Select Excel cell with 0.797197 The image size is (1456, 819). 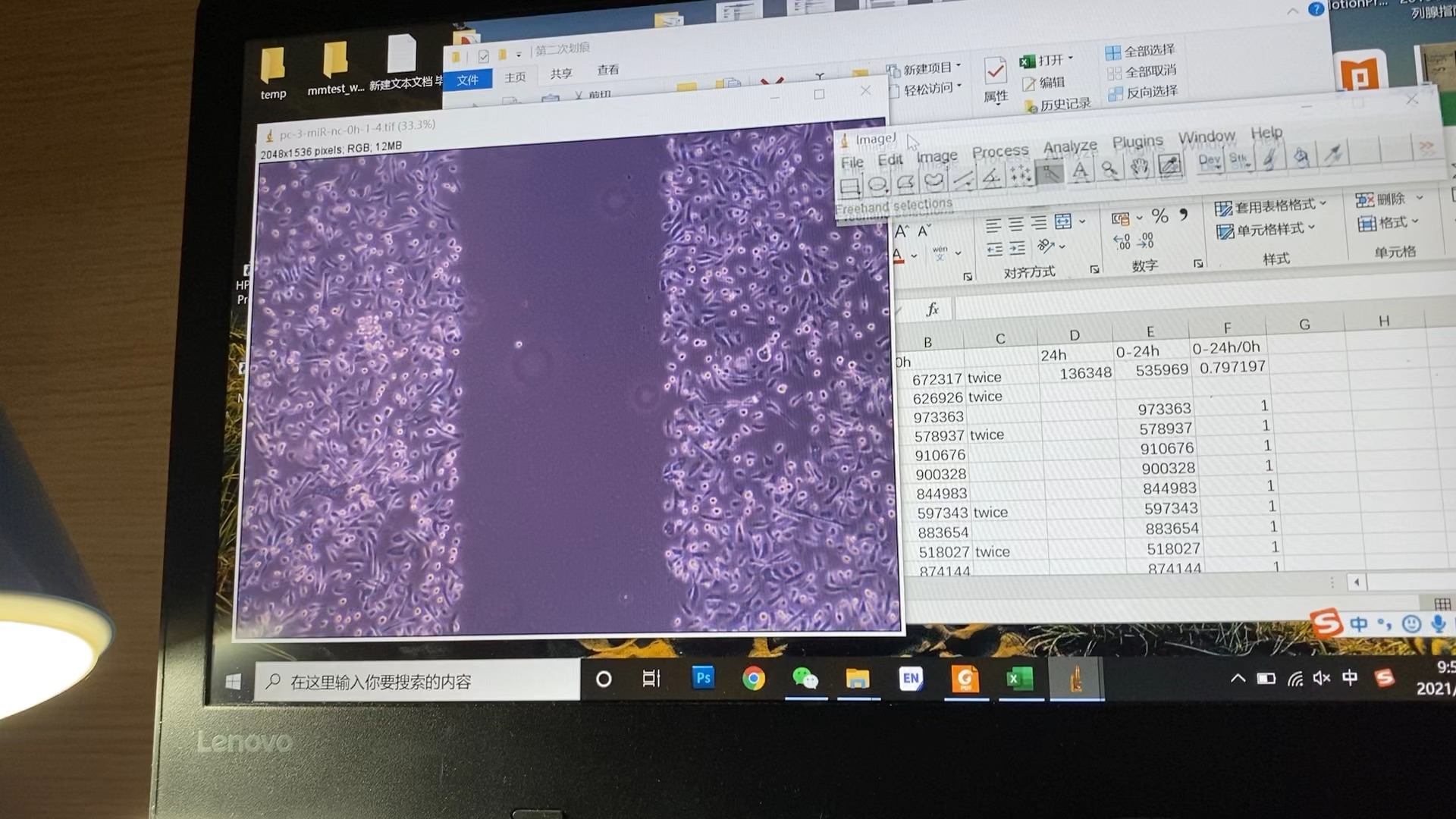[x=1229, y=367]
